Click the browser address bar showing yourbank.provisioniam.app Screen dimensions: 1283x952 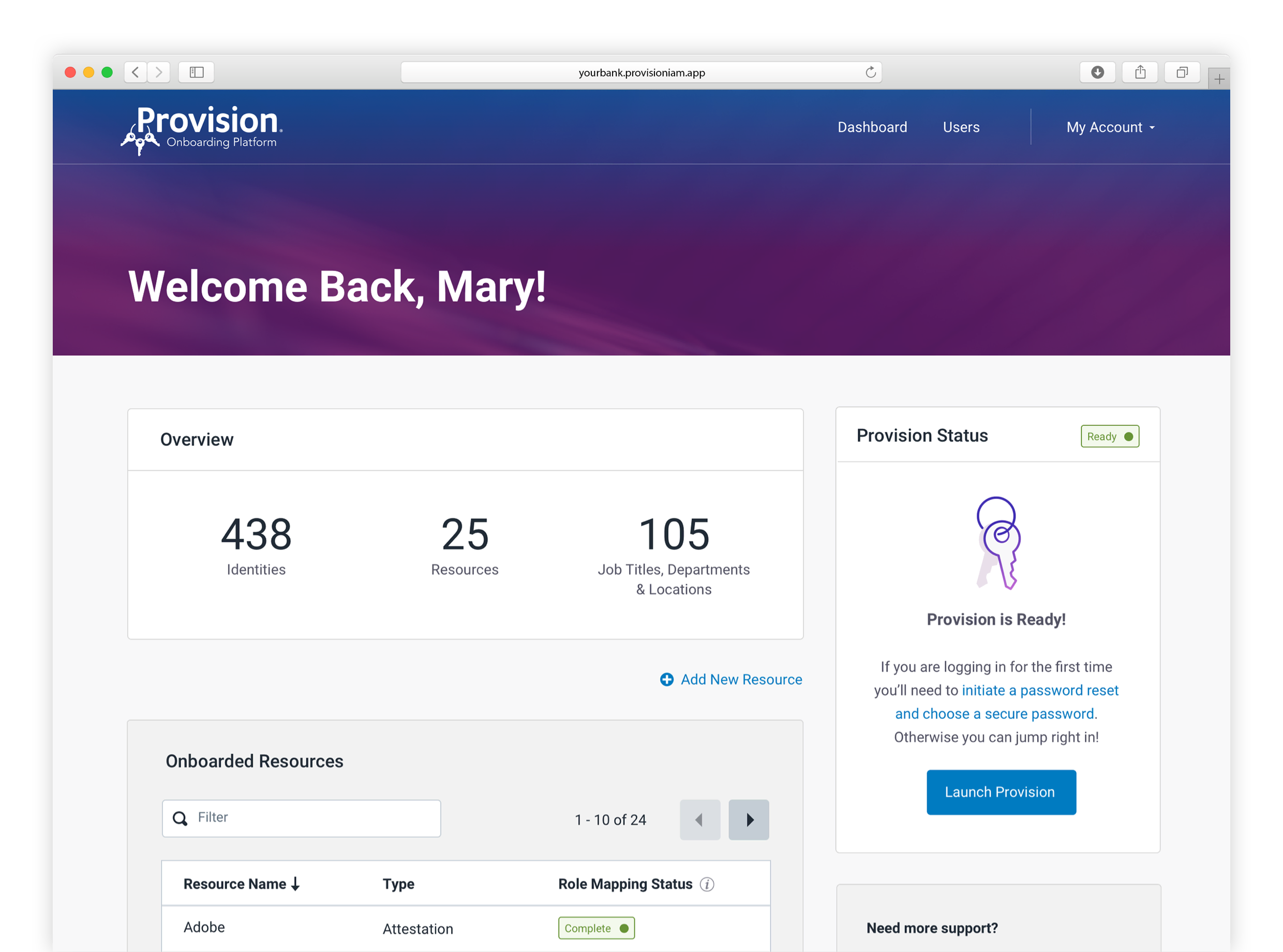641,72
